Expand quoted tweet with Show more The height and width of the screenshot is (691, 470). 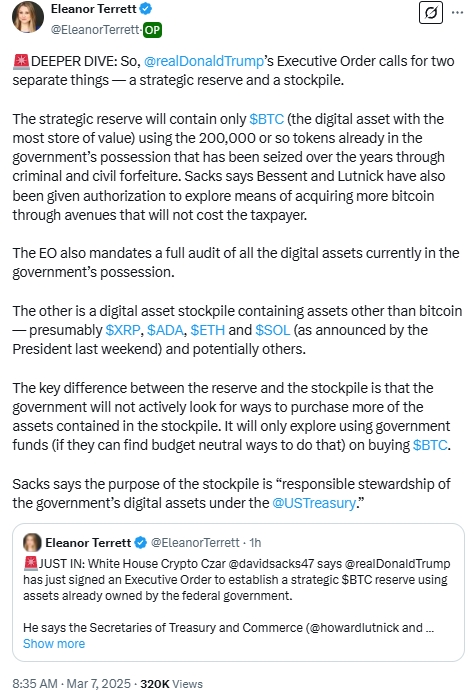(54, 644)
